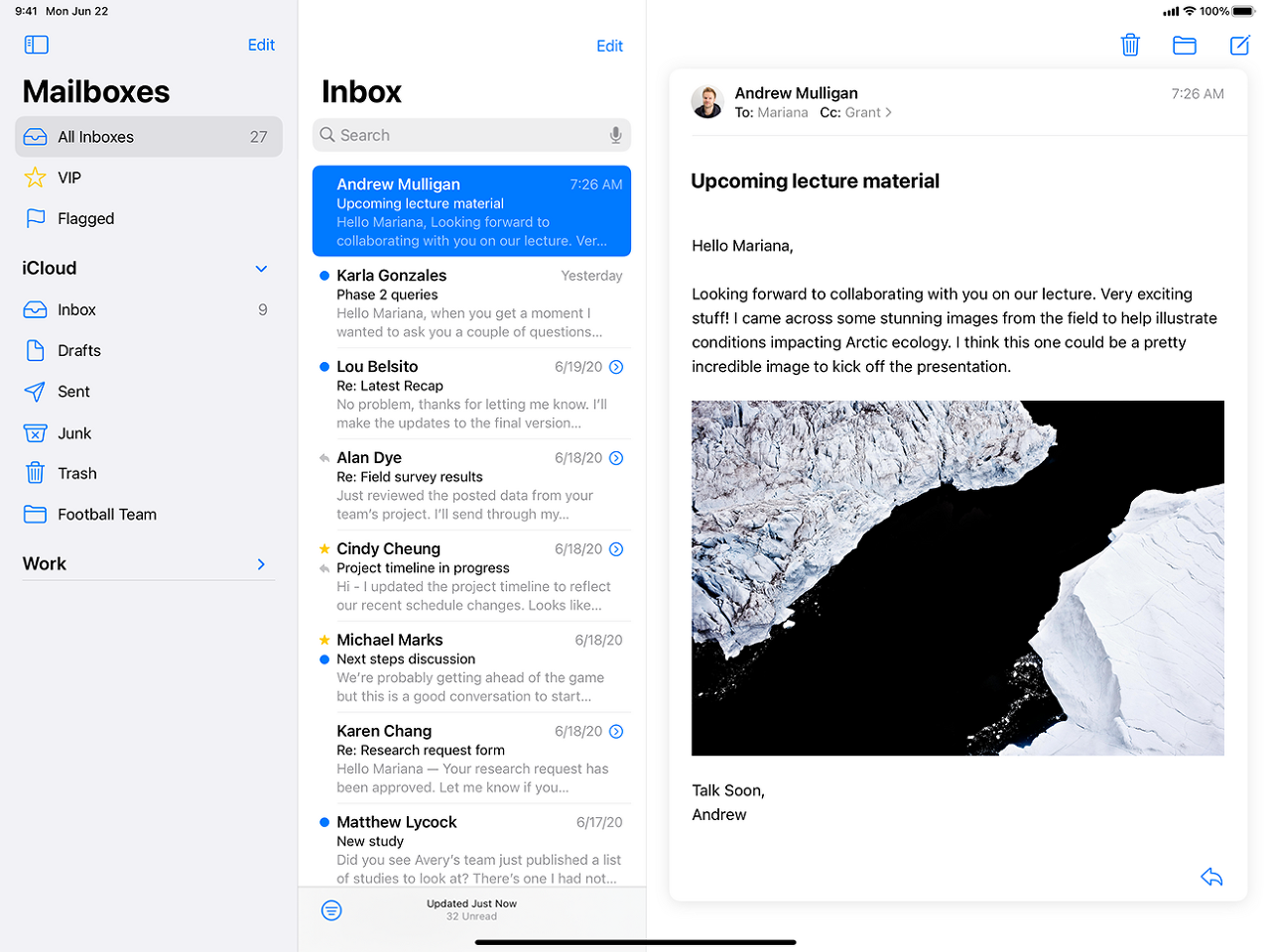
Task: Open Lou Belsito's Re: Latest Recap email
Action: coord(471,394)
